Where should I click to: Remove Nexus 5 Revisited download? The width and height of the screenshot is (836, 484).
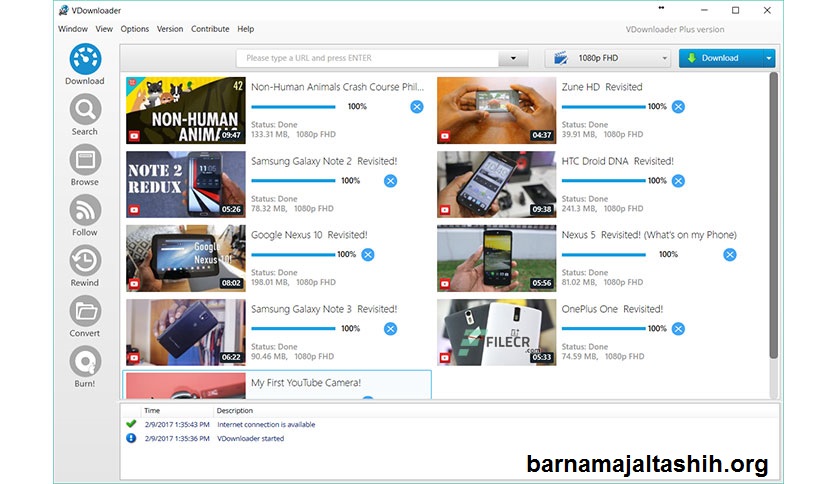point(730,254)
